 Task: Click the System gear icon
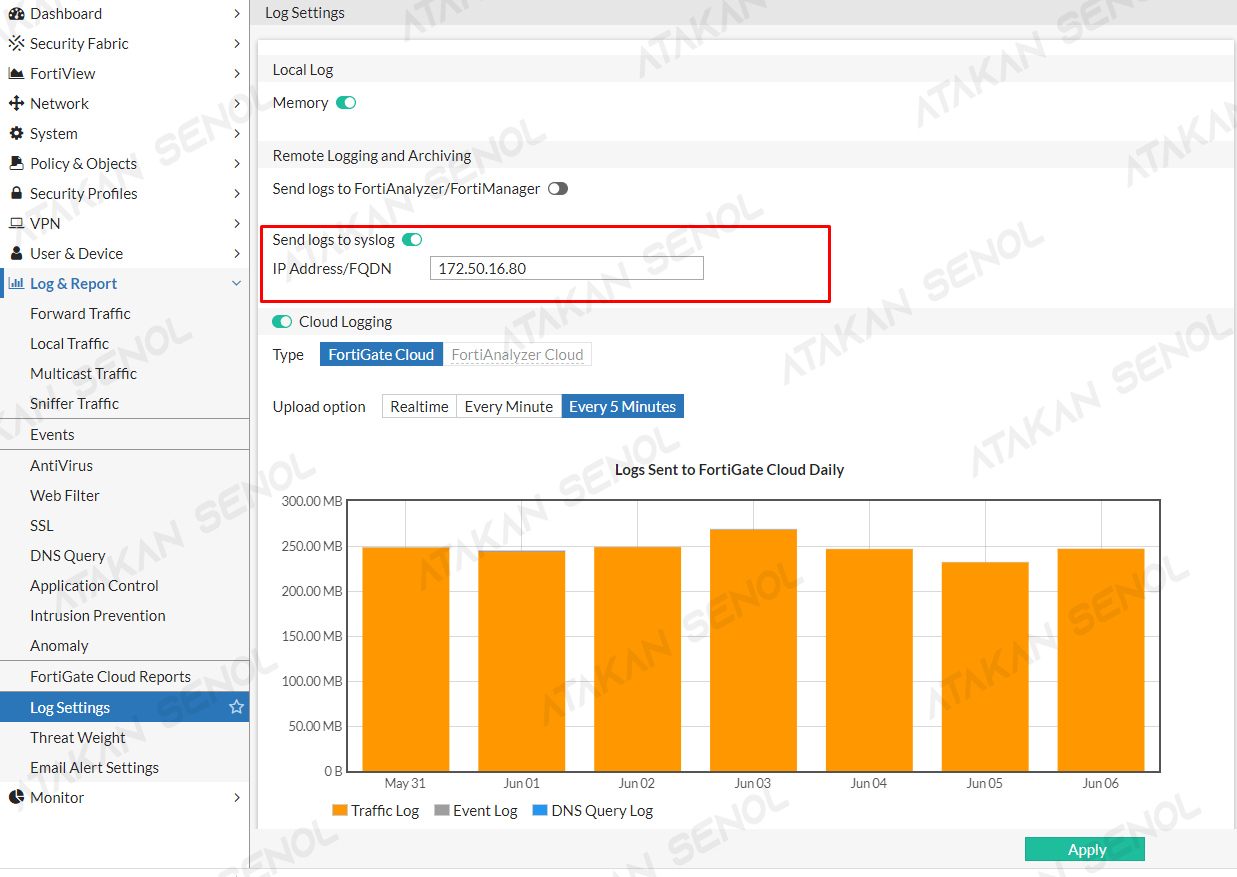[16, 134]
